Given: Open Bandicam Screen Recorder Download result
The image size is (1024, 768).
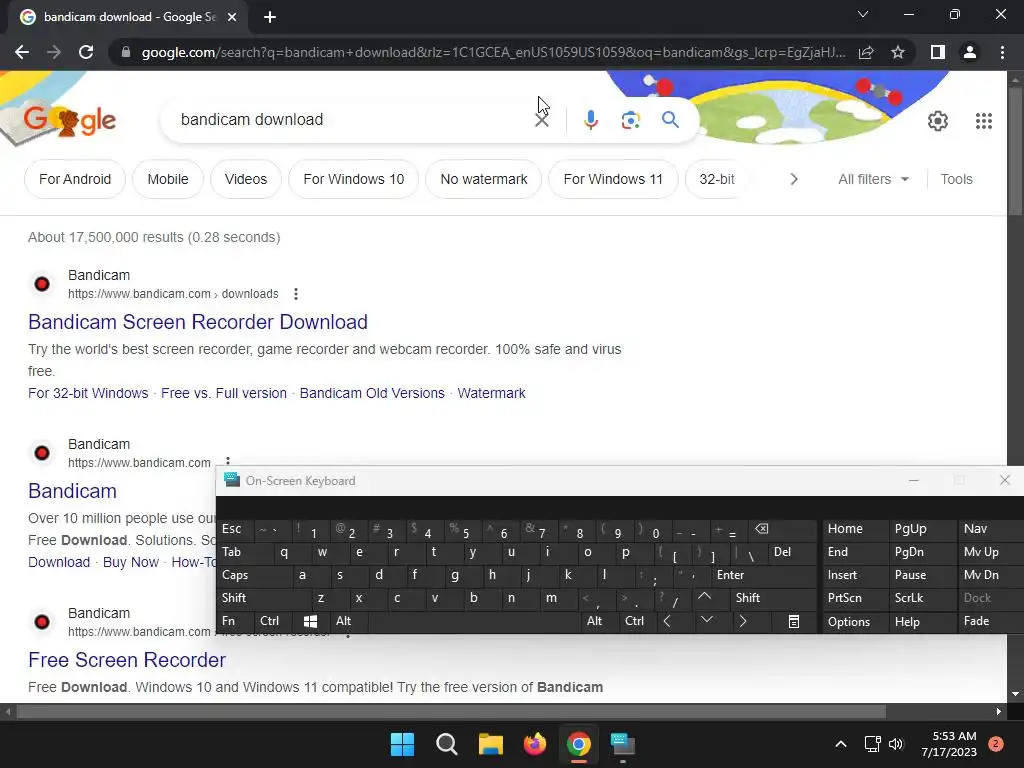Looking at the screenshot, I should [198, 322].
